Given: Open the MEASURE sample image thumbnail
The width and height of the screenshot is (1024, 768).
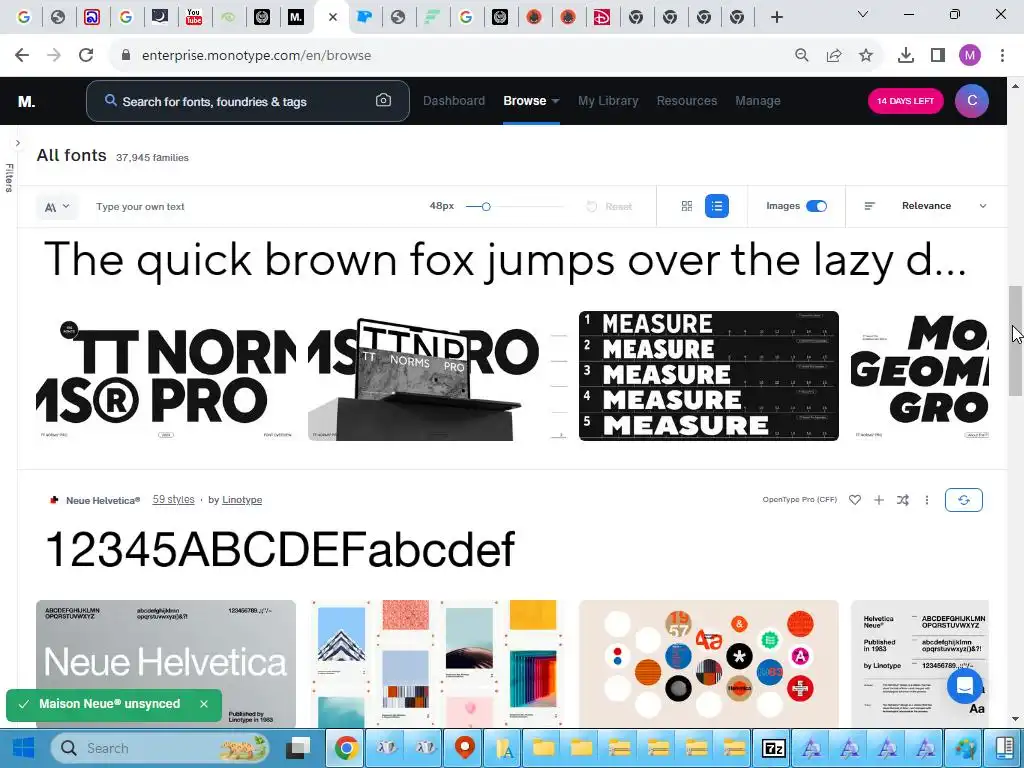Looking at the screenshot, I should pyautogui.click(x=709, y=376).
